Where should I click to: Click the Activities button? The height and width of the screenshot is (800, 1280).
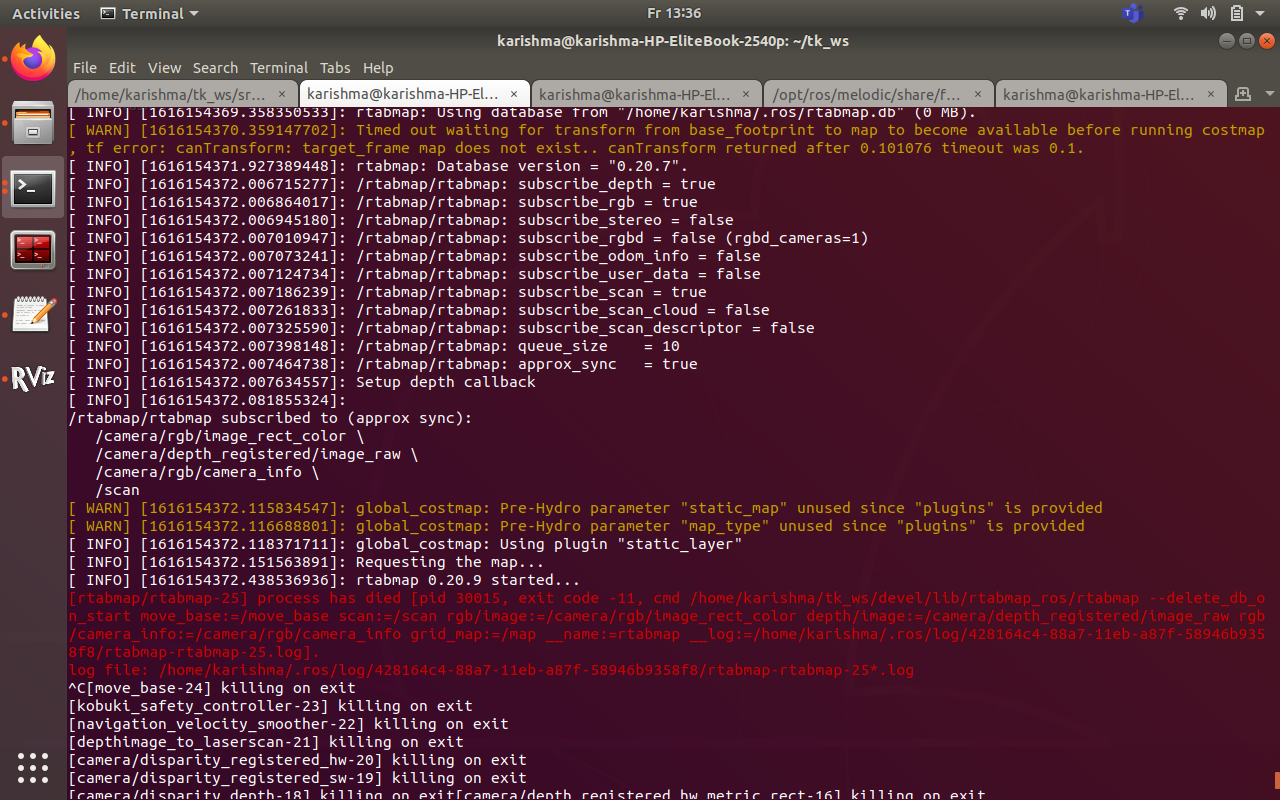coord(46,14)
